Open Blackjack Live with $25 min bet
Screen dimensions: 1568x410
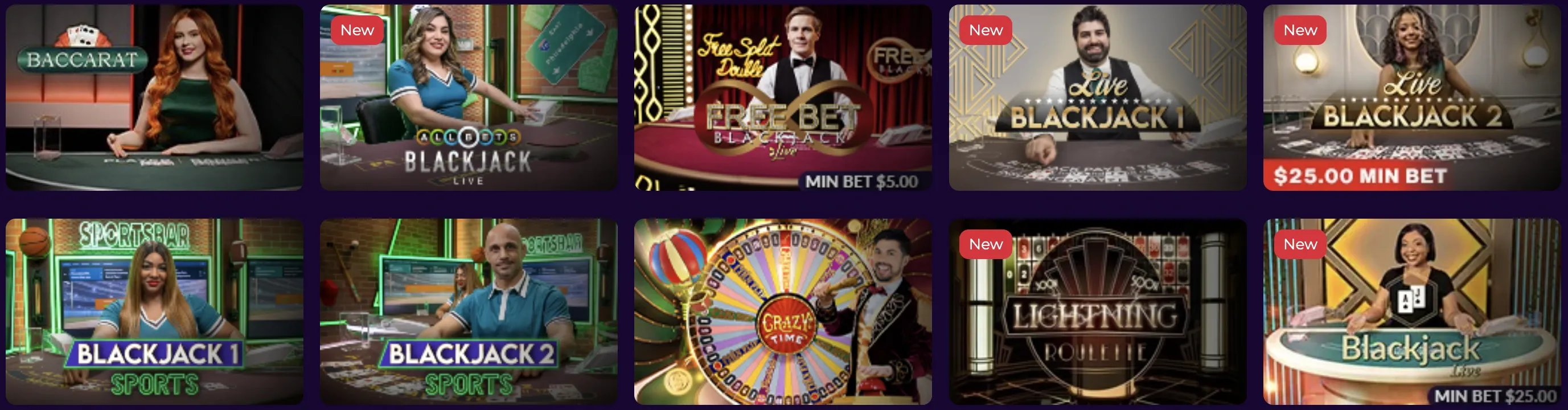click(x=1412, y=311)
